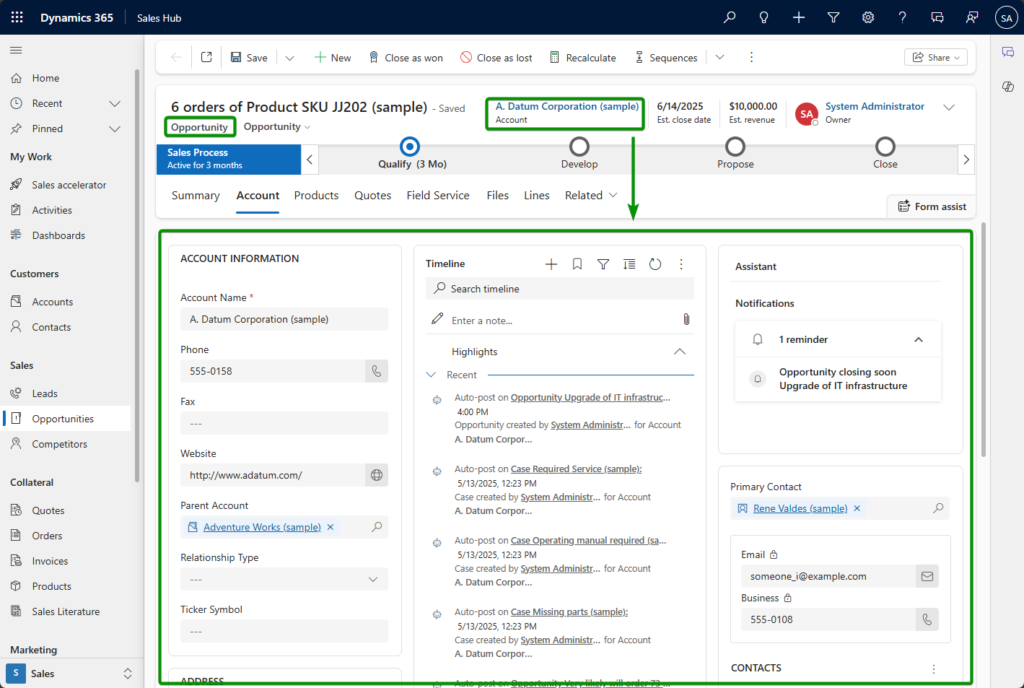
Task: Open the Dynamics 365 app launcher waffle
Action: tap(17, 18)
